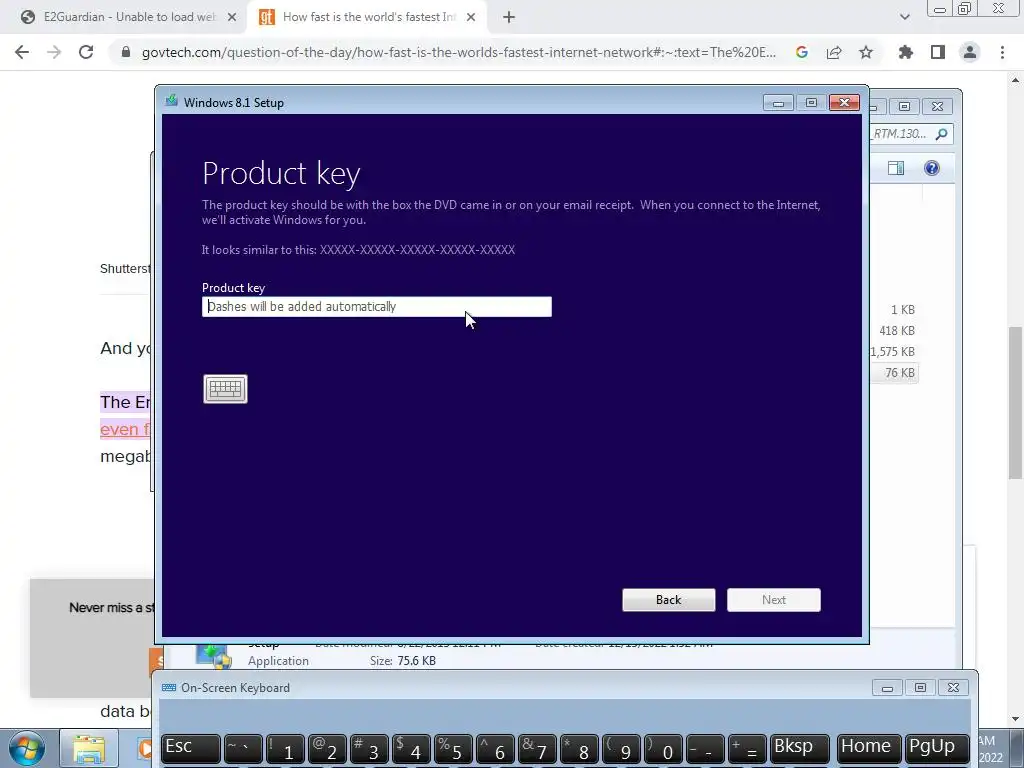1024x768 pixels.
Task: Switch to the How fast is the world's fastest tab
Action: point(369,17)
